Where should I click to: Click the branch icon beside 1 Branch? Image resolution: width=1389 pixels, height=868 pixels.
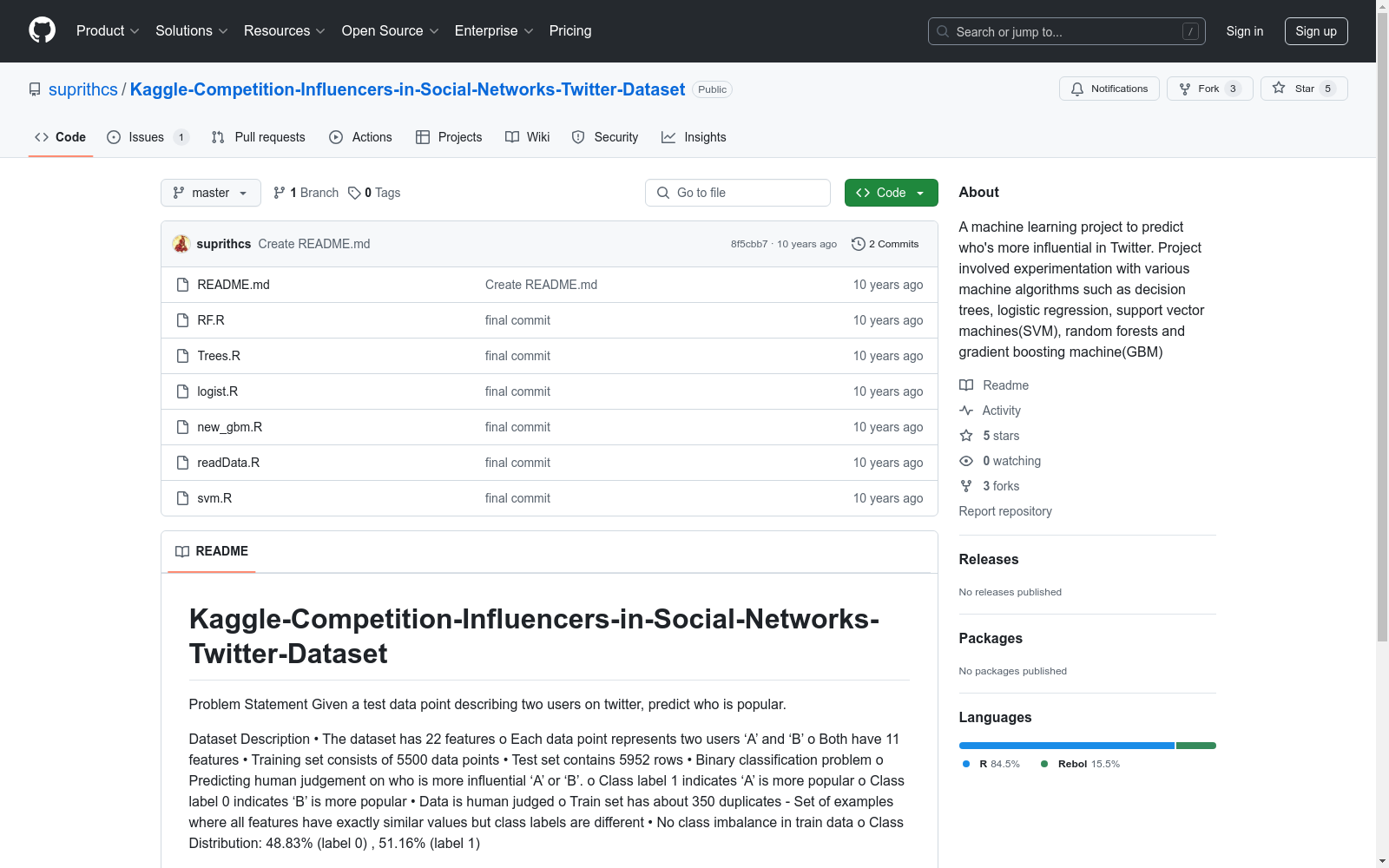click(280, 193)
